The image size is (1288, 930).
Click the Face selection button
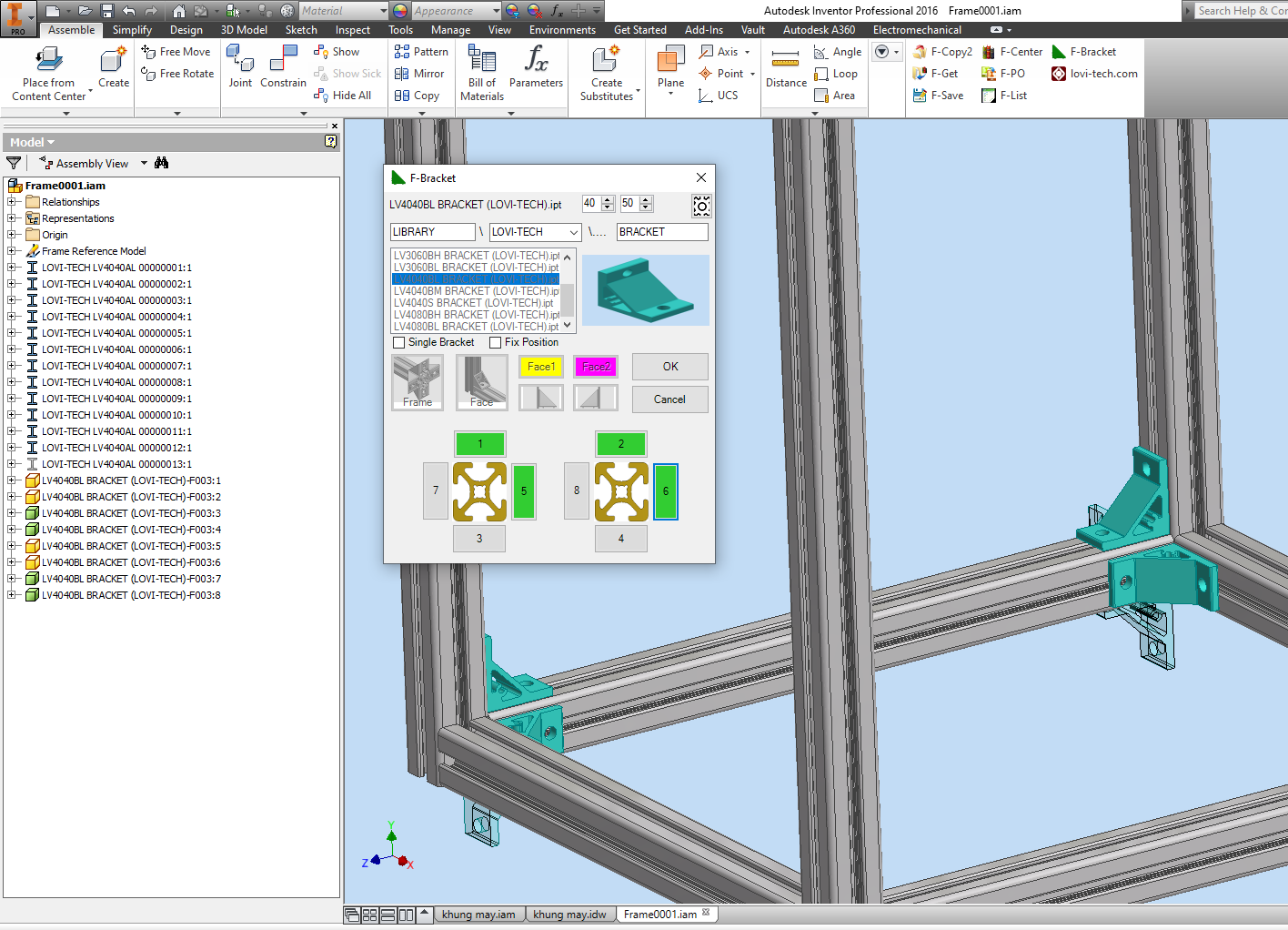(481, 382)
